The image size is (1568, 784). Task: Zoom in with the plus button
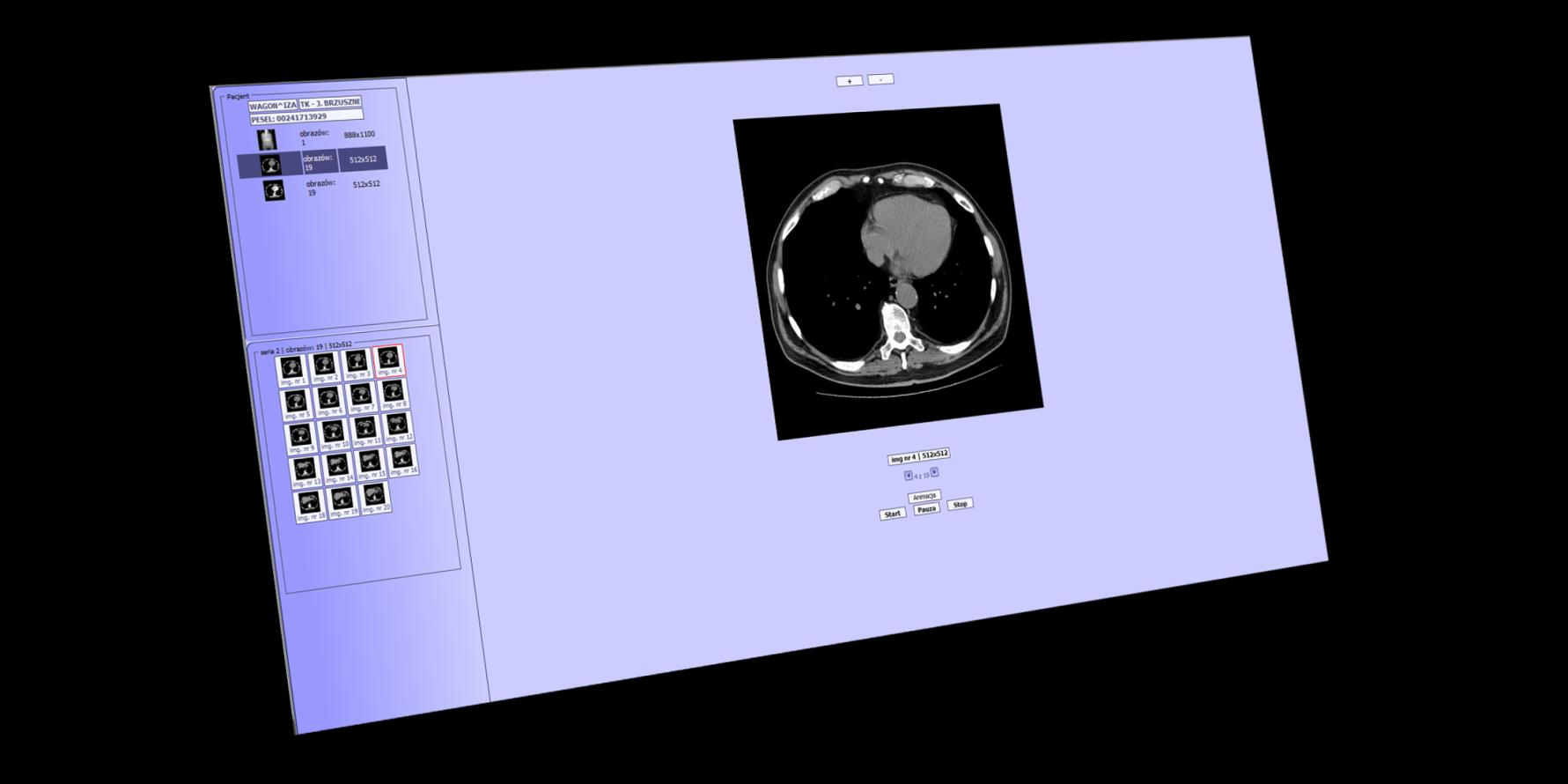tap(849, 81)
